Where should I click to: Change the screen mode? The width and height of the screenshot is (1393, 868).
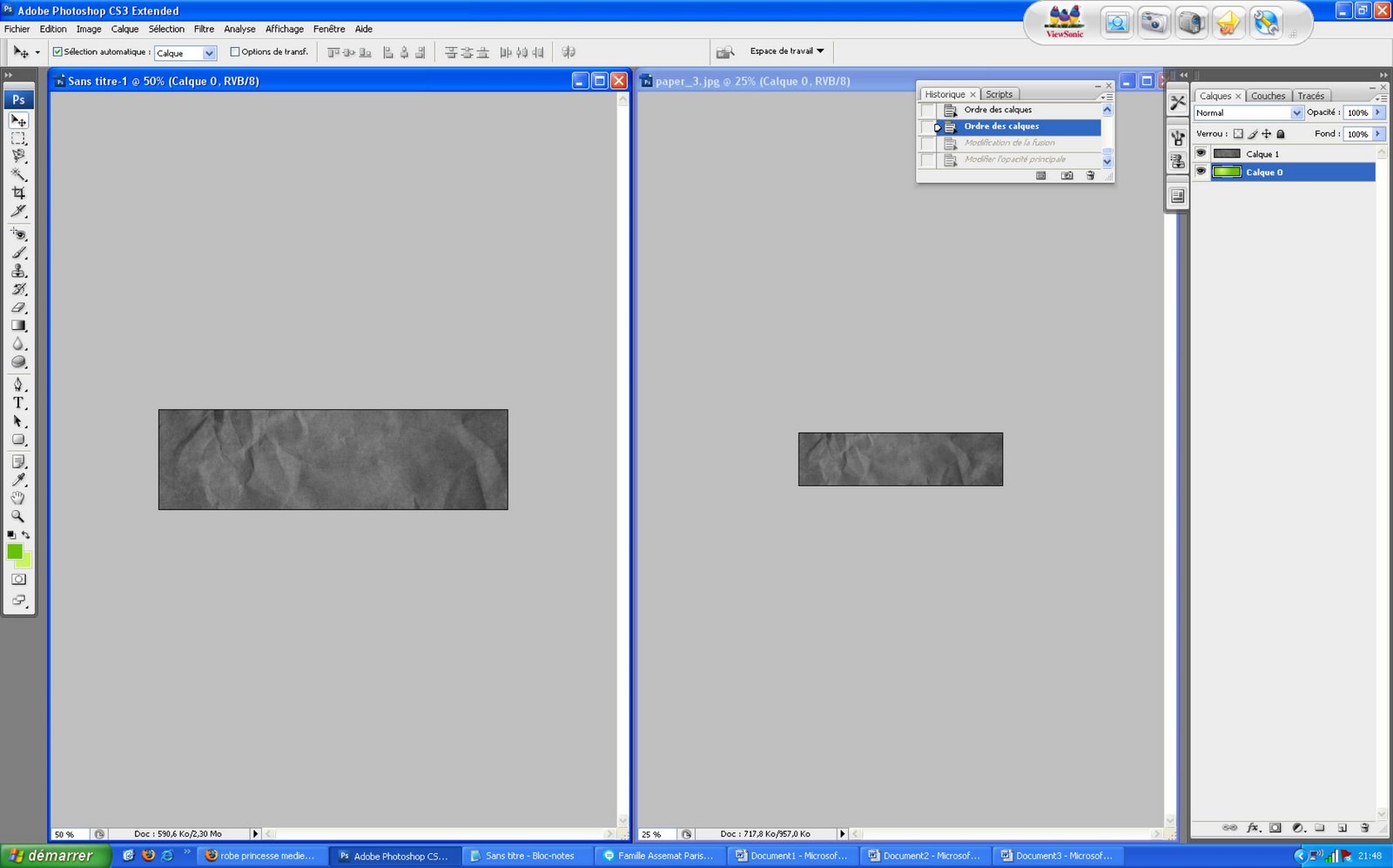pyautogui.click(x=18, y=600)
